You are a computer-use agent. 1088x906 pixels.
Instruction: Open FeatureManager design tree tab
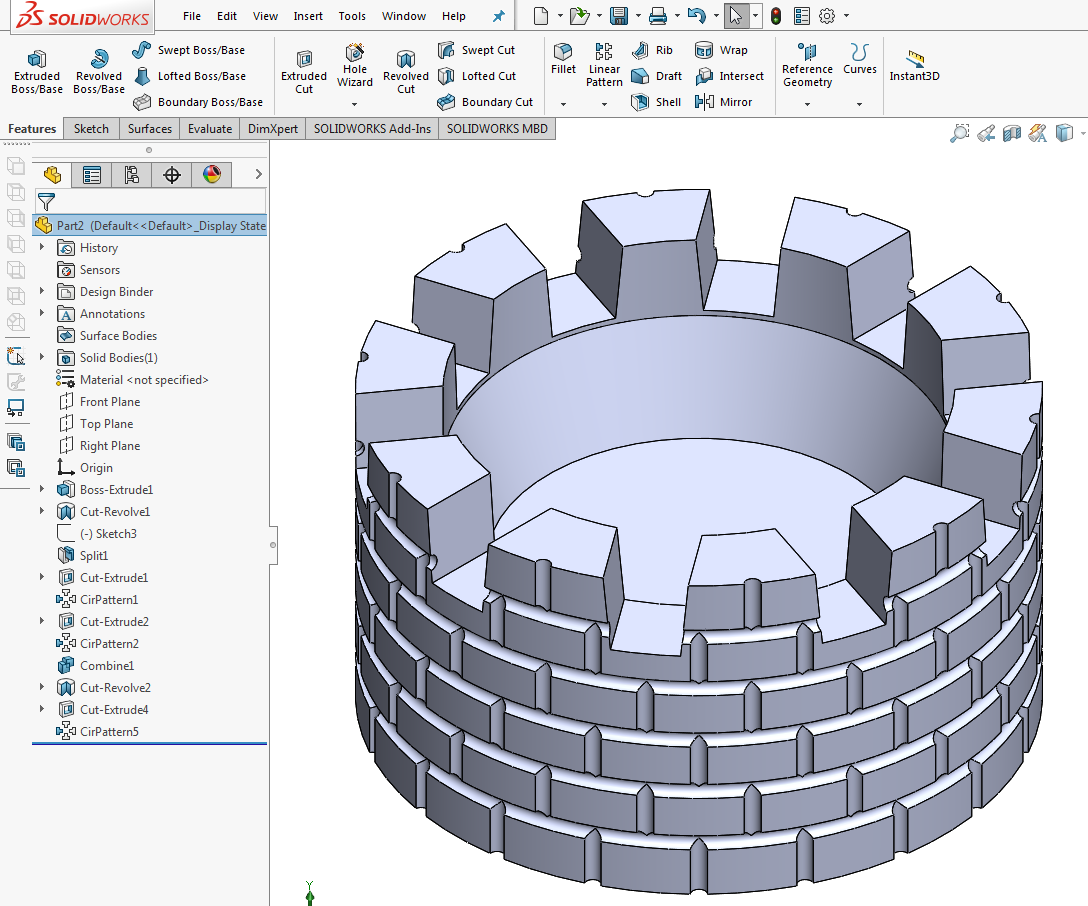click(52, 175)
